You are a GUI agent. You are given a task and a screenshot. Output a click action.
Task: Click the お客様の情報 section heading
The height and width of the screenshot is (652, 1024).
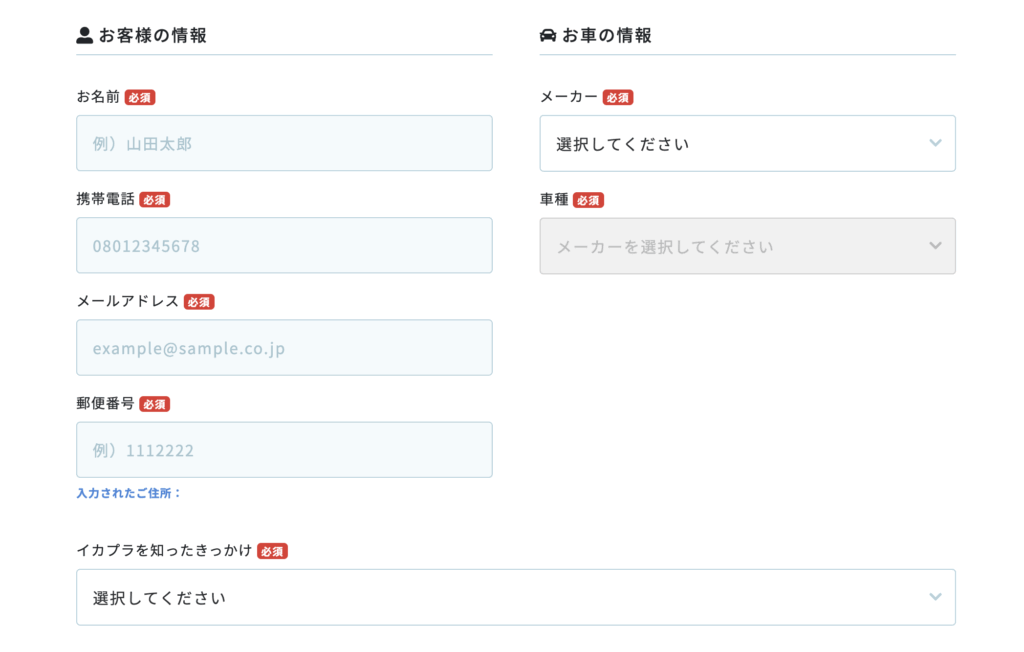tap(153, 36)
